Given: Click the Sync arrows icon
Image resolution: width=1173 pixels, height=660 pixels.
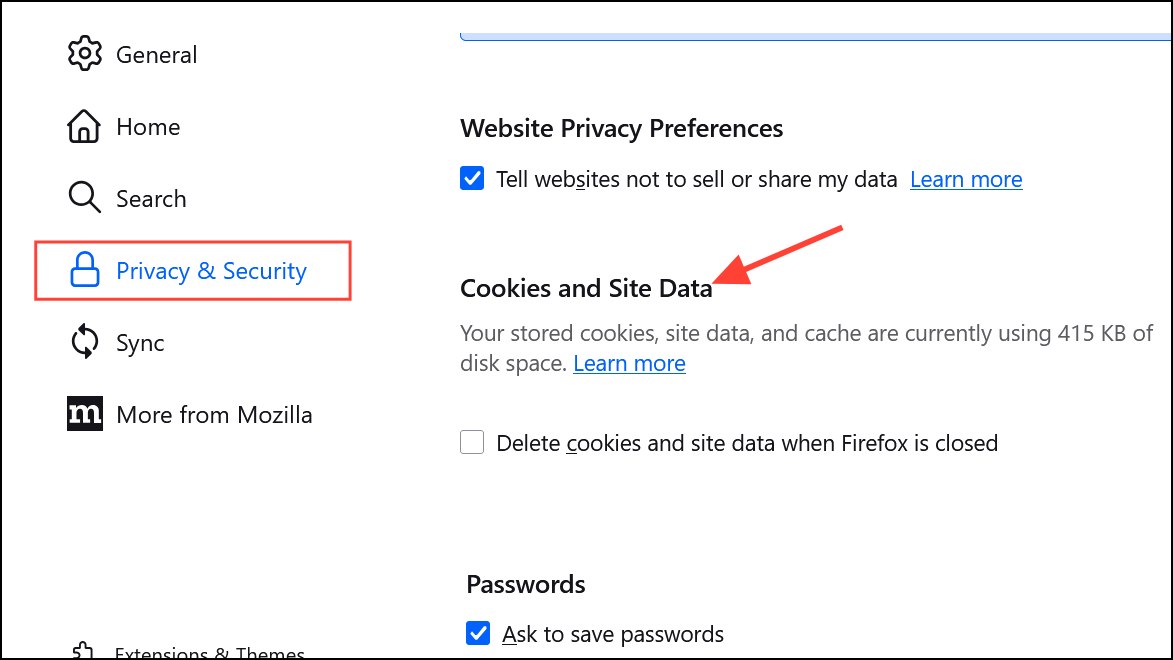Looking at the screenshot, I should pyautogui.click(x=85, y=341).
